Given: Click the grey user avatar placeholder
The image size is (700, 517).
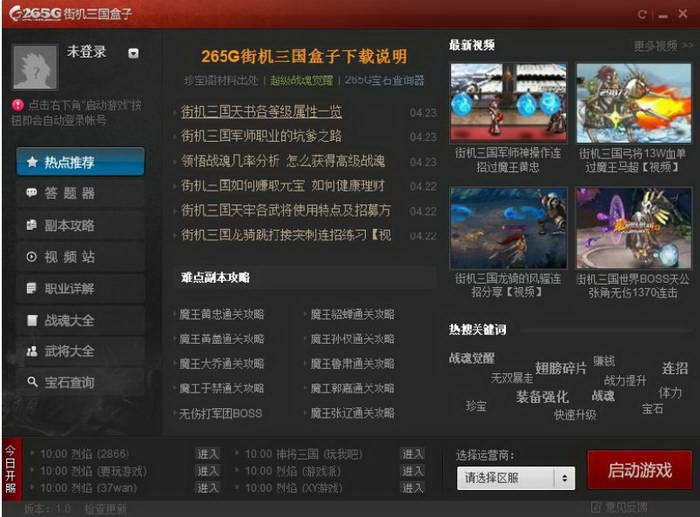Looking at the screenshot, I should click(x=35, y=67).
